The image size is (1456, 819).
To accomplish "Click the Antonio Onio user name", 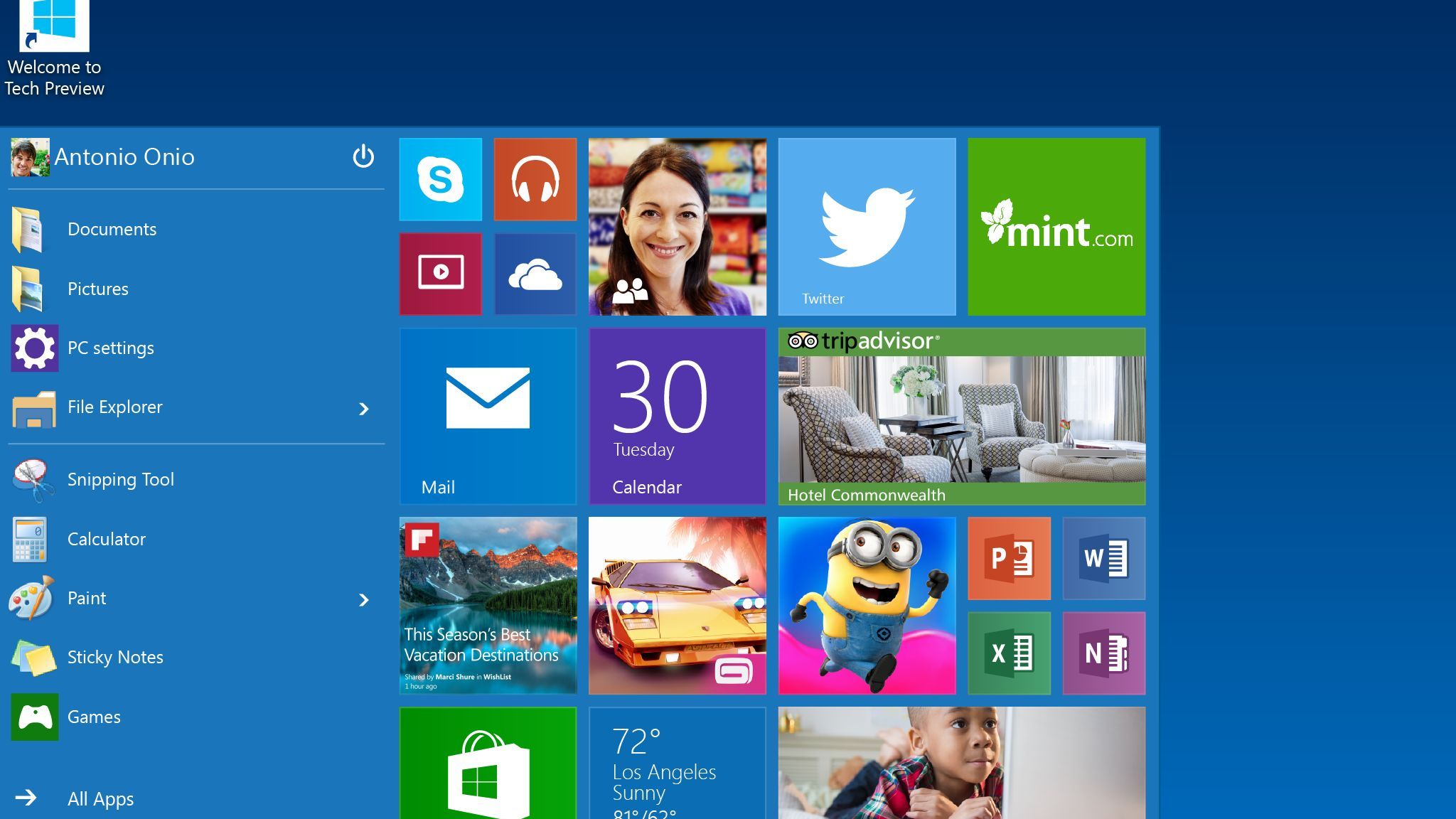I will click(124, 157).
